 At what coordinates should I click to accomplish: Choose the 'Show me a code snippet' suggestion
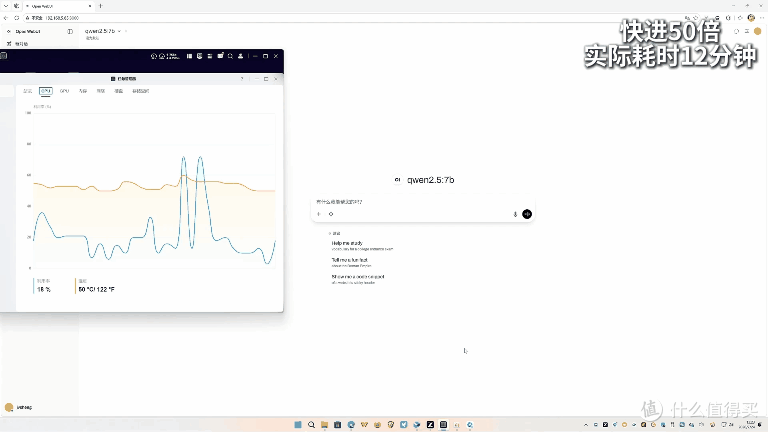[x=358, y=279]
